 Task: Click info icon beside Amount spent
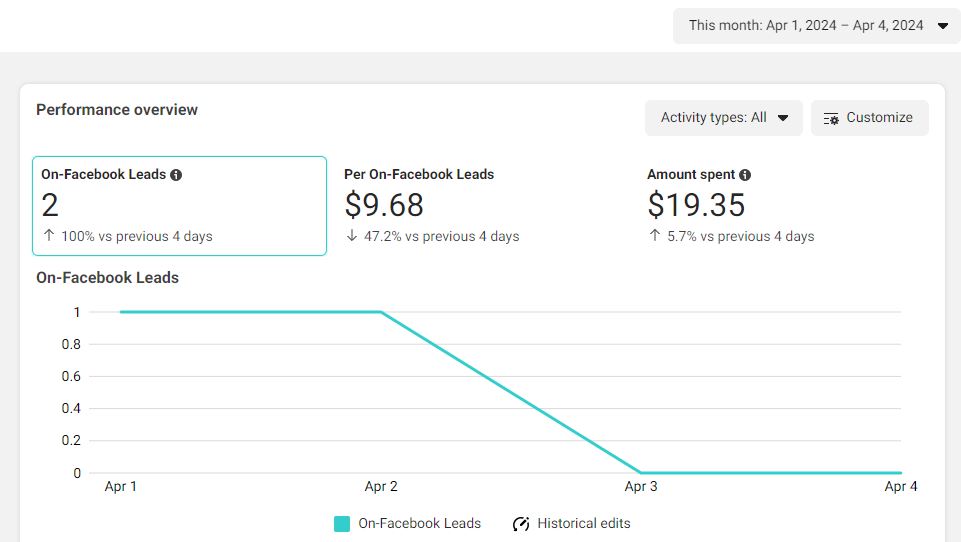pos(745,175)
